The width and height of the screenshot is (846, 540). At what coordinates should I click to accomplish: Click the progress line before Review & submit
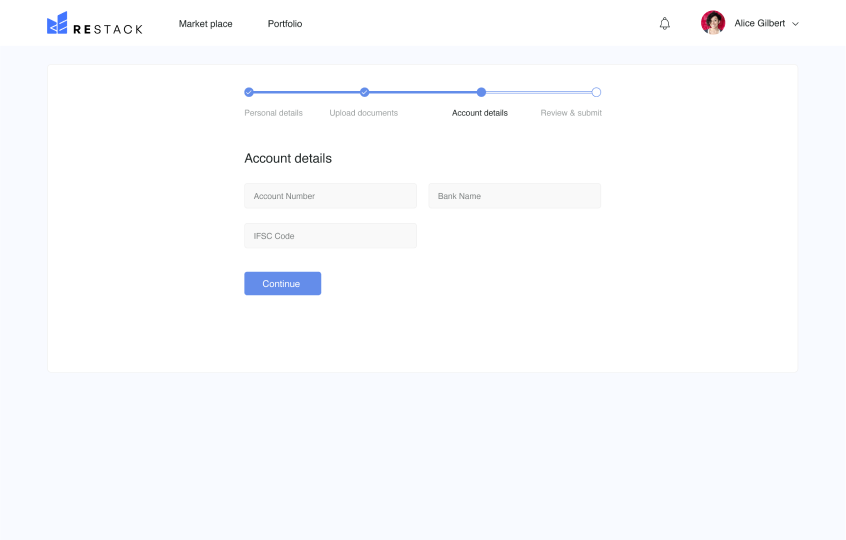point(538,92)
